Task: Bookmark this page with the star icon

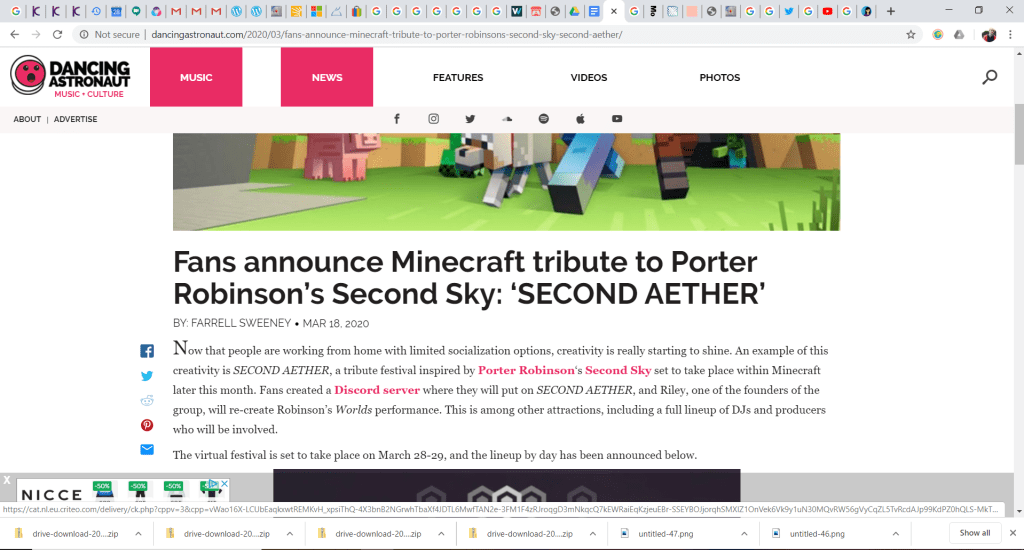Action: point(911,34)
